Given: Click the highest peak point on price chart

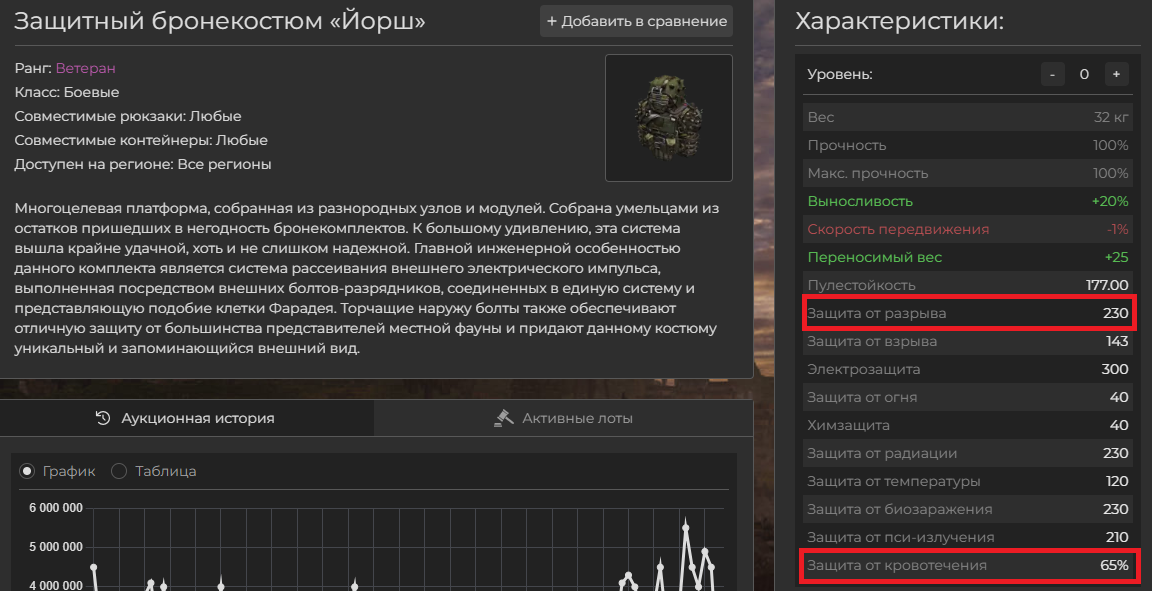Looking at the screenshot, I should 686,527.
